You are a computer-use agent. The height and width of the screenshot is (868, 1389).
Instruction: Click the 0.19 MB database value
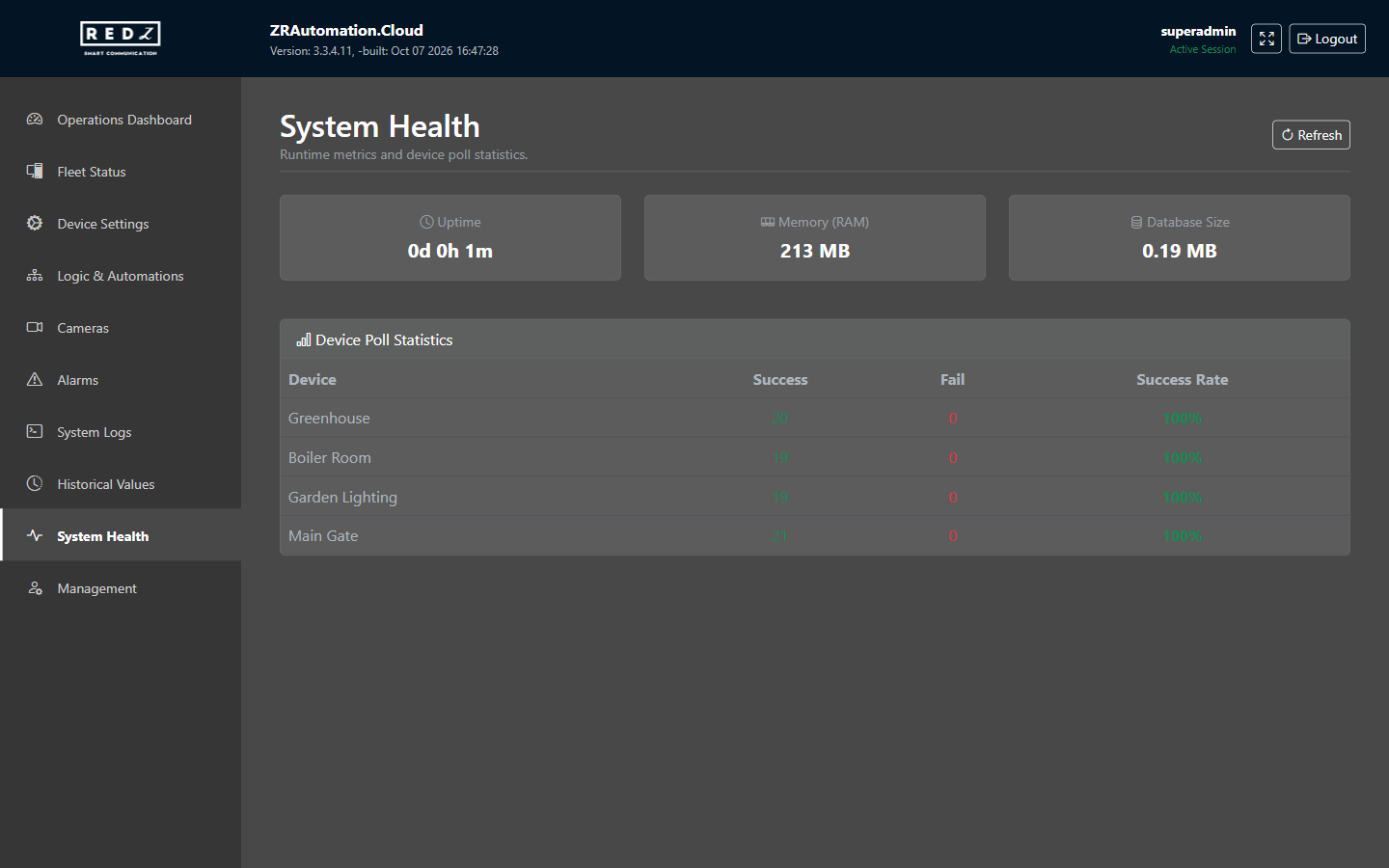[x=1180, y=251]
